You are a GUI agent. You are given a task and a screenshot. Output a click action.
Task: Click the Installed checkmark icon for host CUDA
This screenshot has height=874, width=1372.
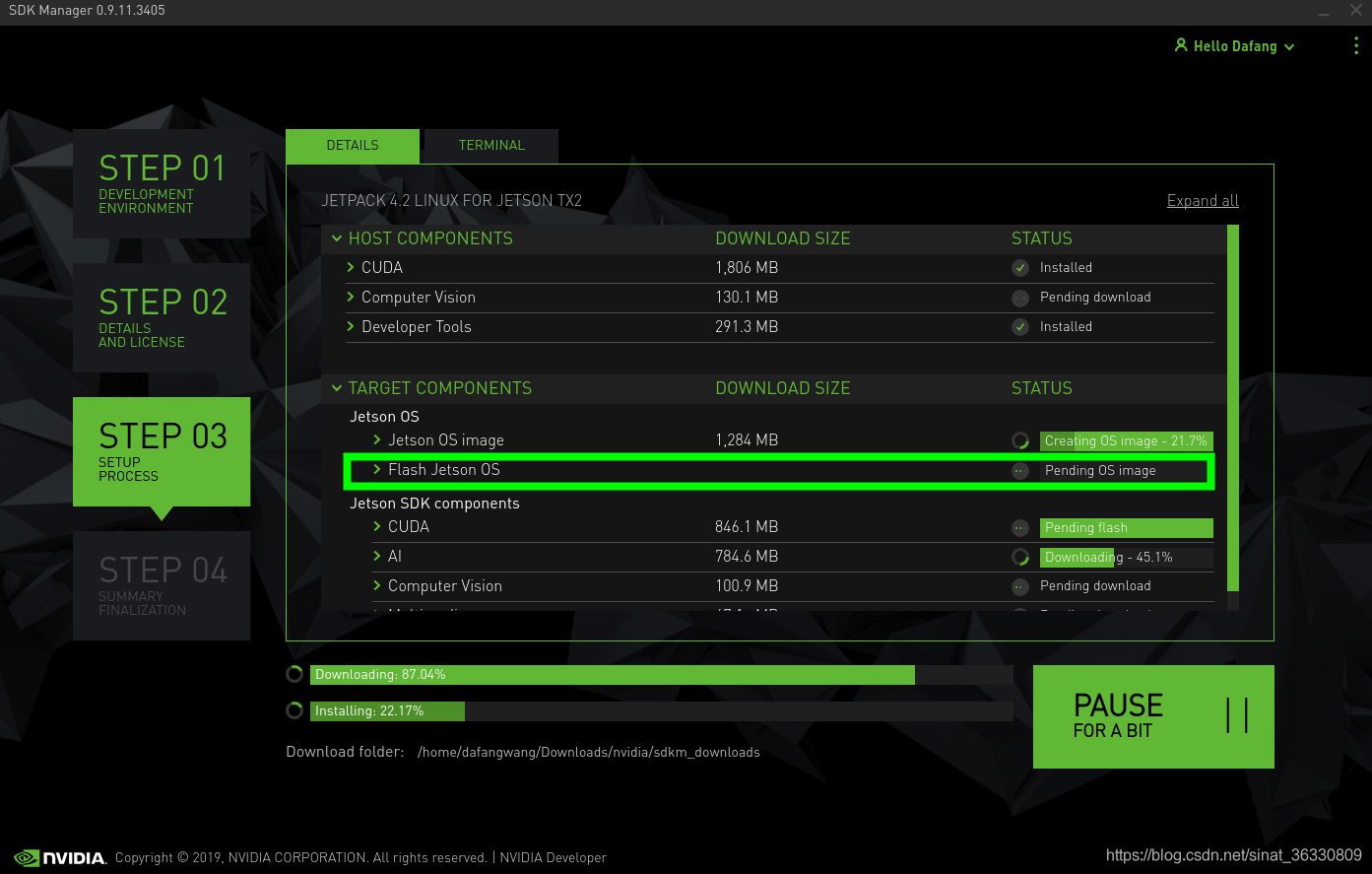pyautogui.click(x=1020, y=268)
